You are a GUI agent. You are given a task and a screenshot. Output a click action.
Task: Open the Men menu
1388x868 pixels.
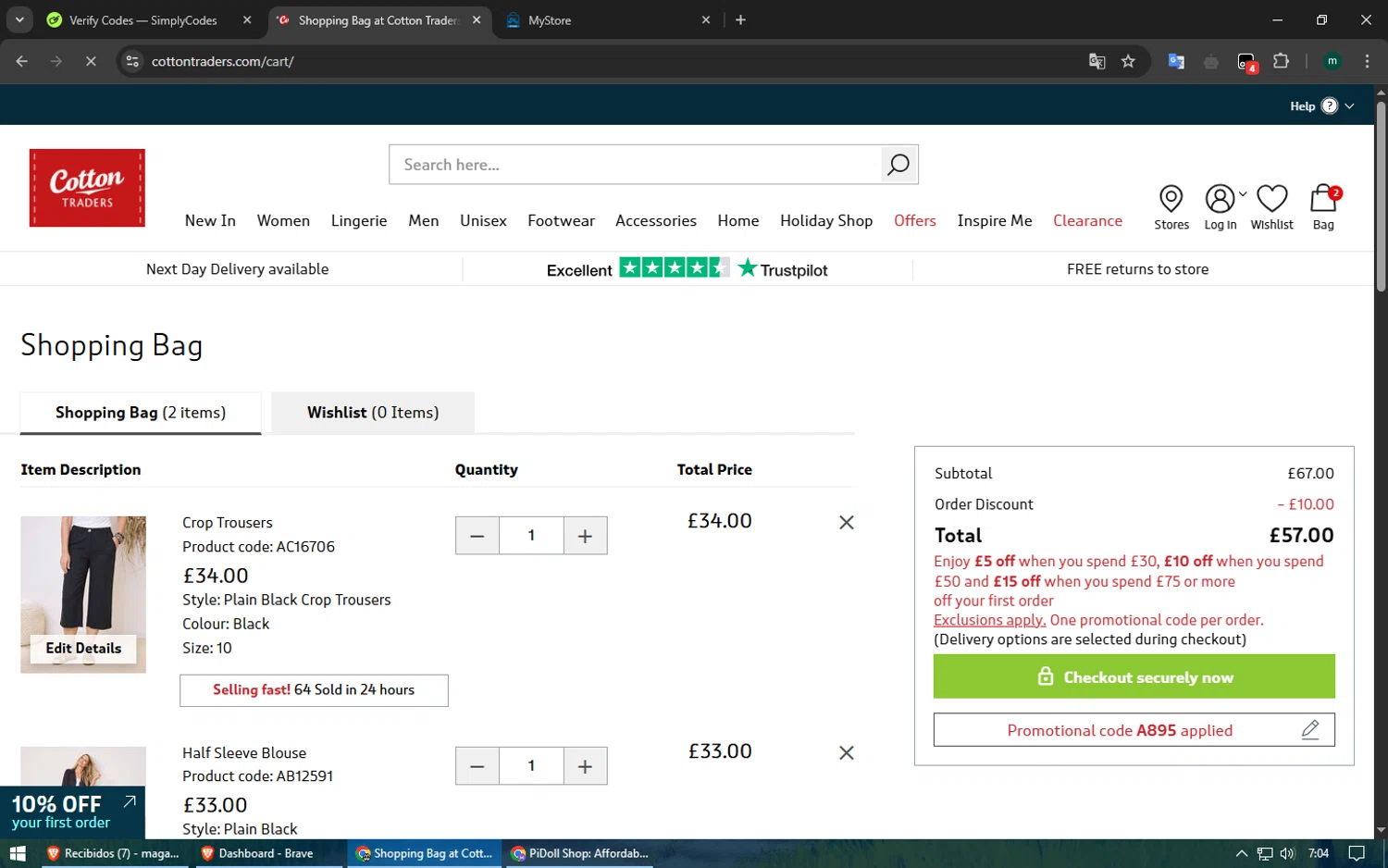coord(424,220)
